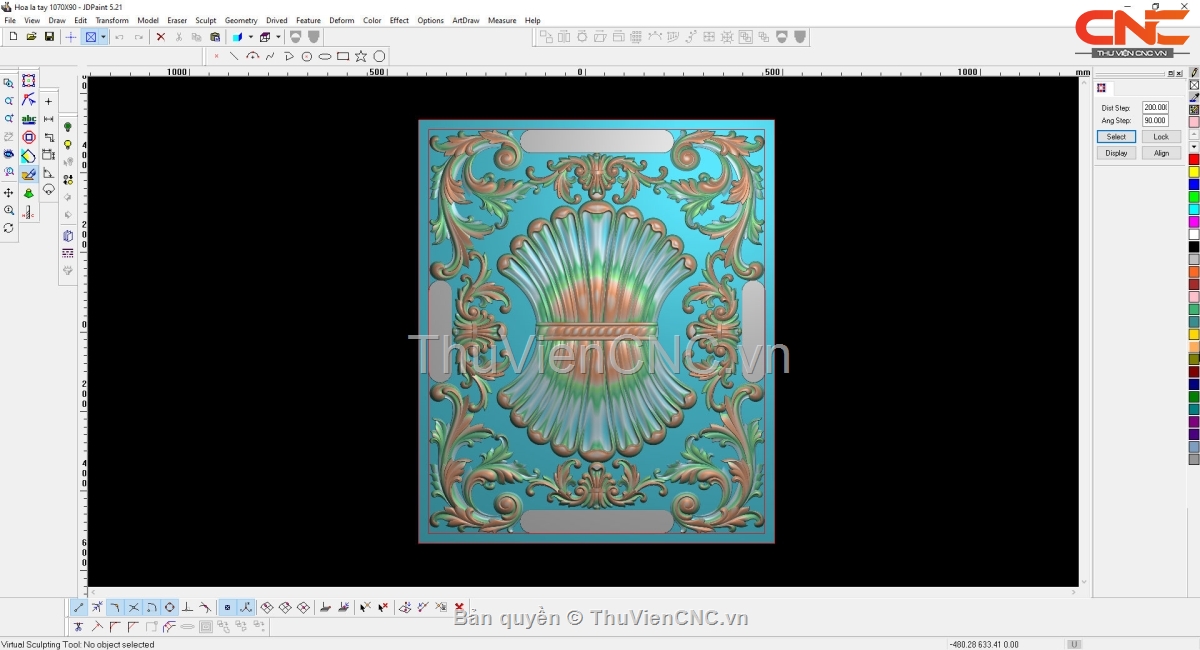Click the Save floppy disk icon

coord(49,37)
